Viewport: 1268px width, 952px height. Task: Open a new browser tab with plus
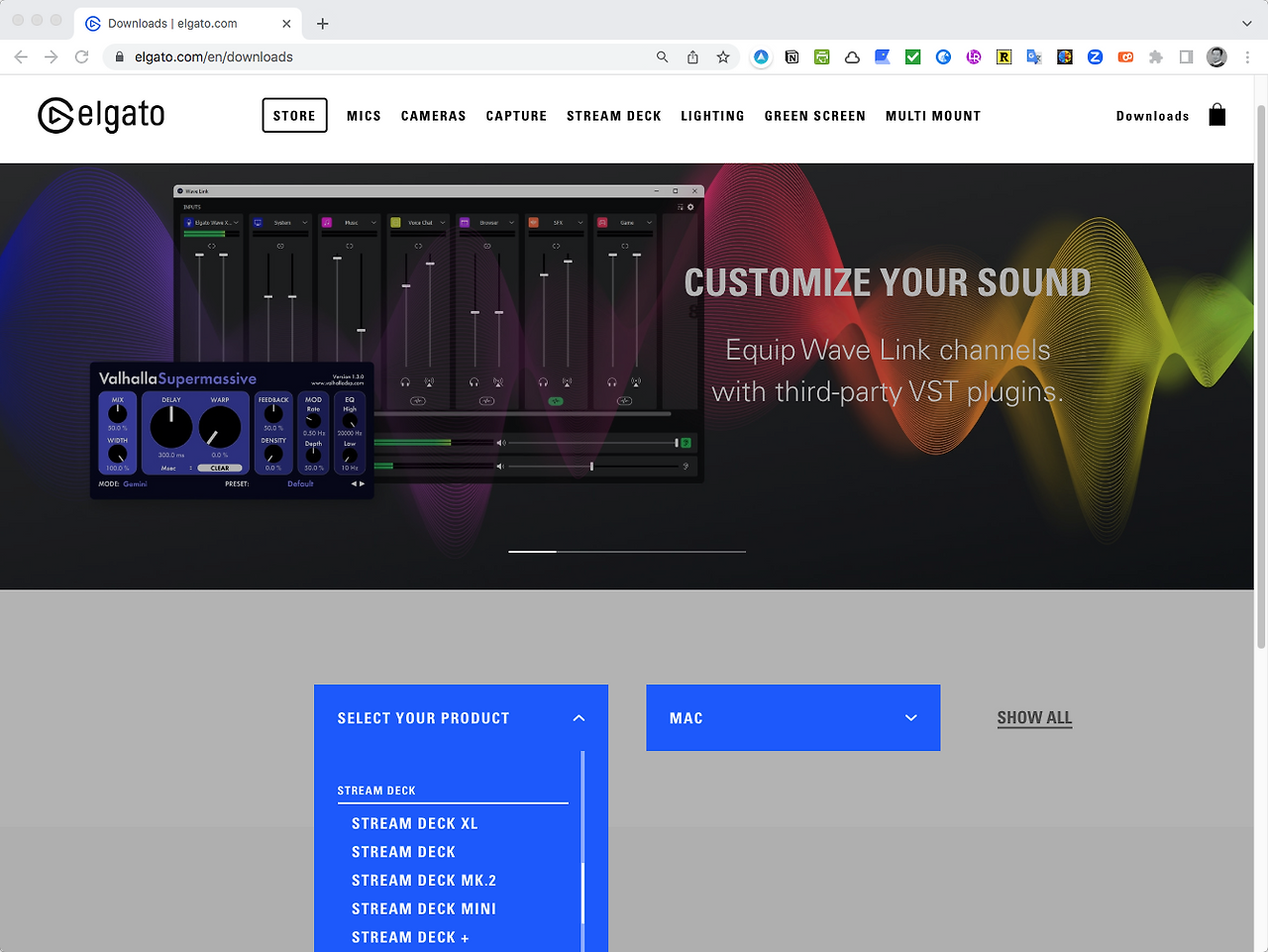[322, 24]
